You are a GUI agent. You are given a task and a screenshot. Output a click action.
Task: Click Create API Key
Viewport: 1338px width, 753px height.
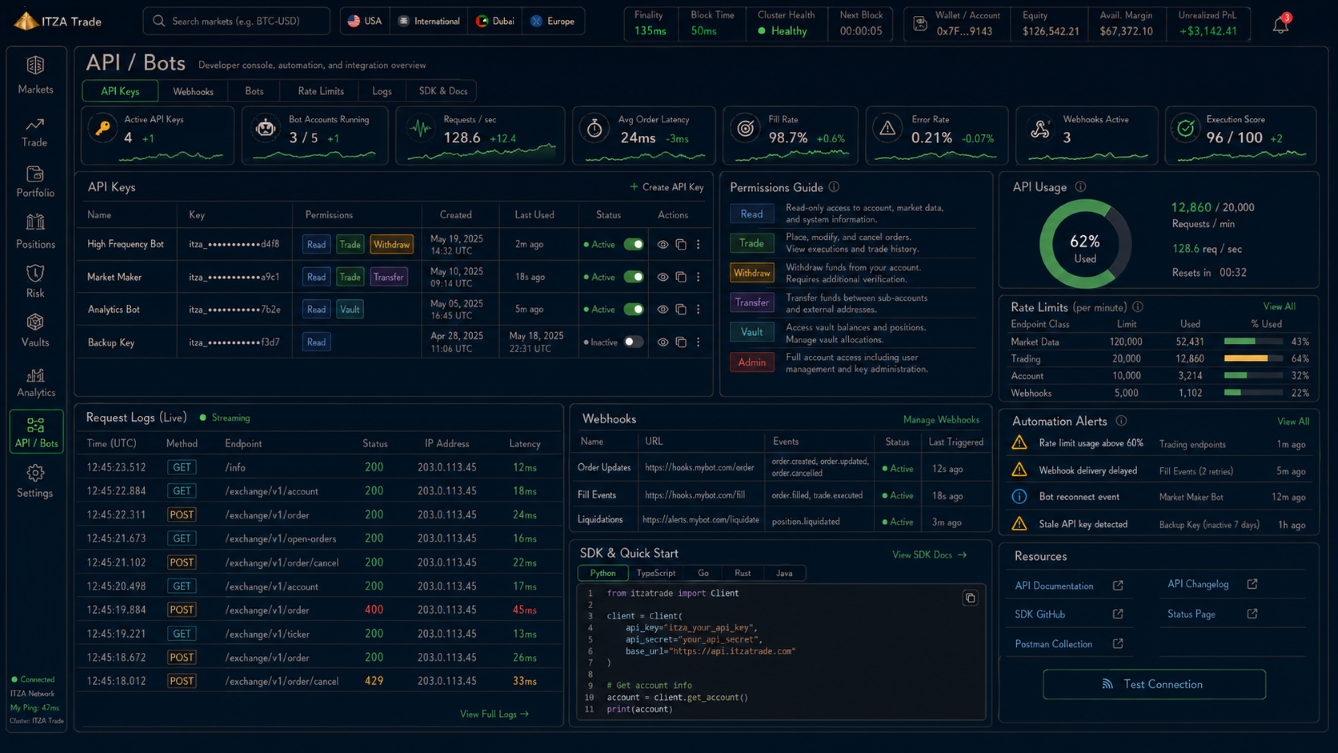pyautogui.click(x=666, y=187)
